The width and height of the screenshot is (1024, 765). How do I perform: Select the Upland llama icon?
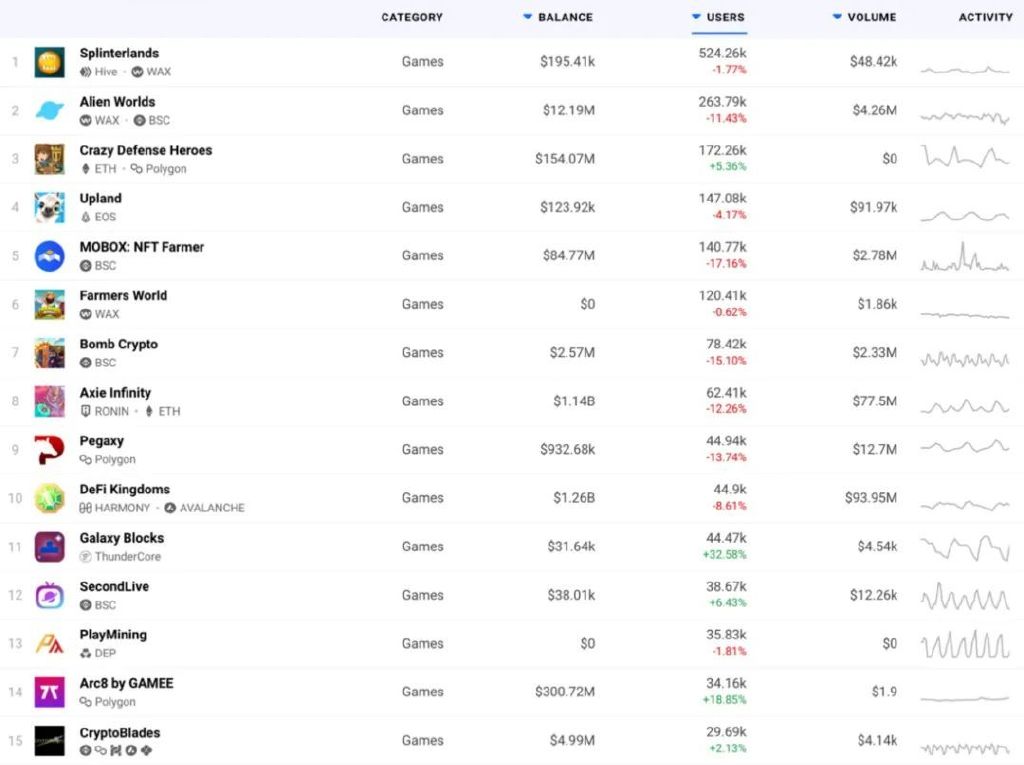pyautogui.click(x=50, y=208)
